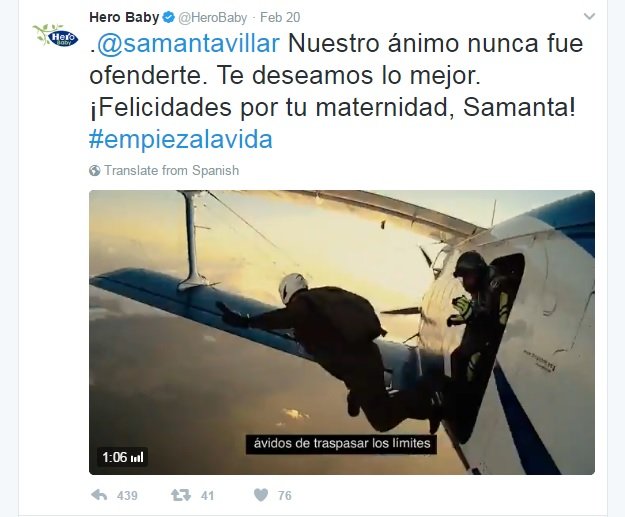
Task: Play the skydiving video thumbnail
Action: pos(342,332)
